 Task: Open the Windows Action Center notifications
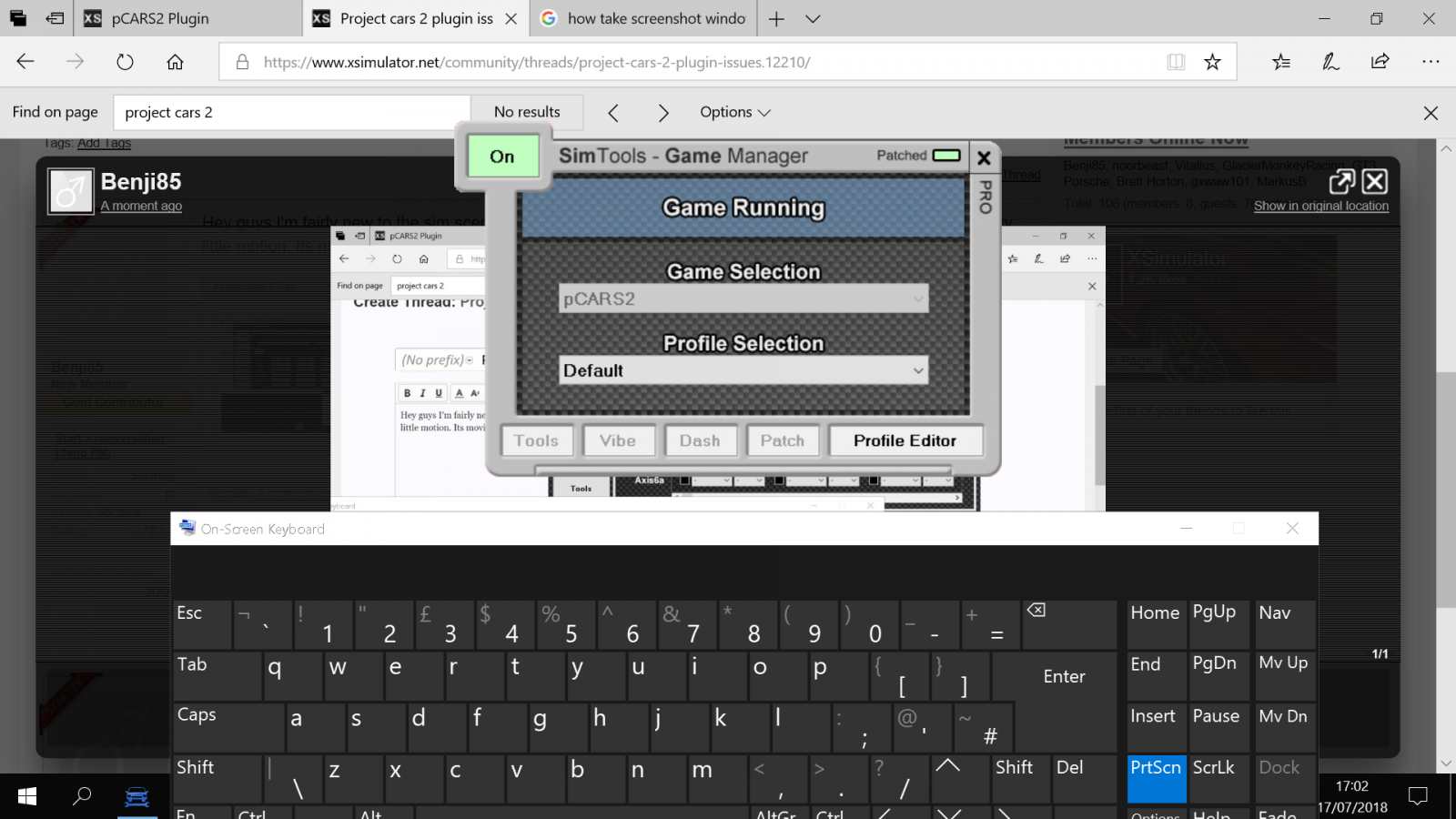pos(1418,796)
